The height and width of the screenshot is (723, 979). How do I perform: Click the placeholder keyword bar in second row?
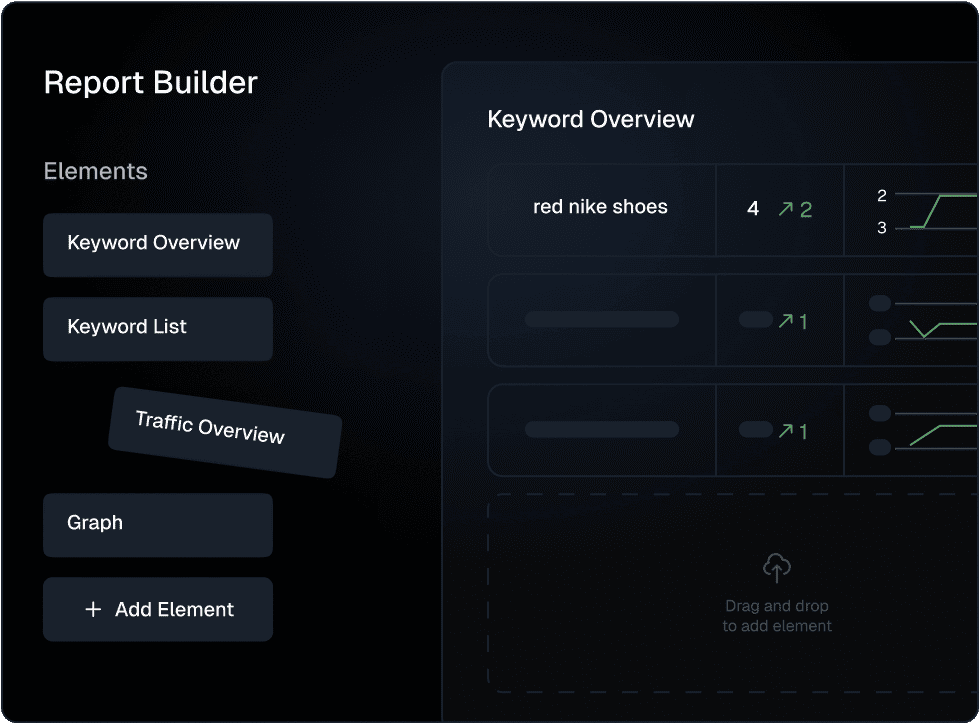click(x=601, y=320)
